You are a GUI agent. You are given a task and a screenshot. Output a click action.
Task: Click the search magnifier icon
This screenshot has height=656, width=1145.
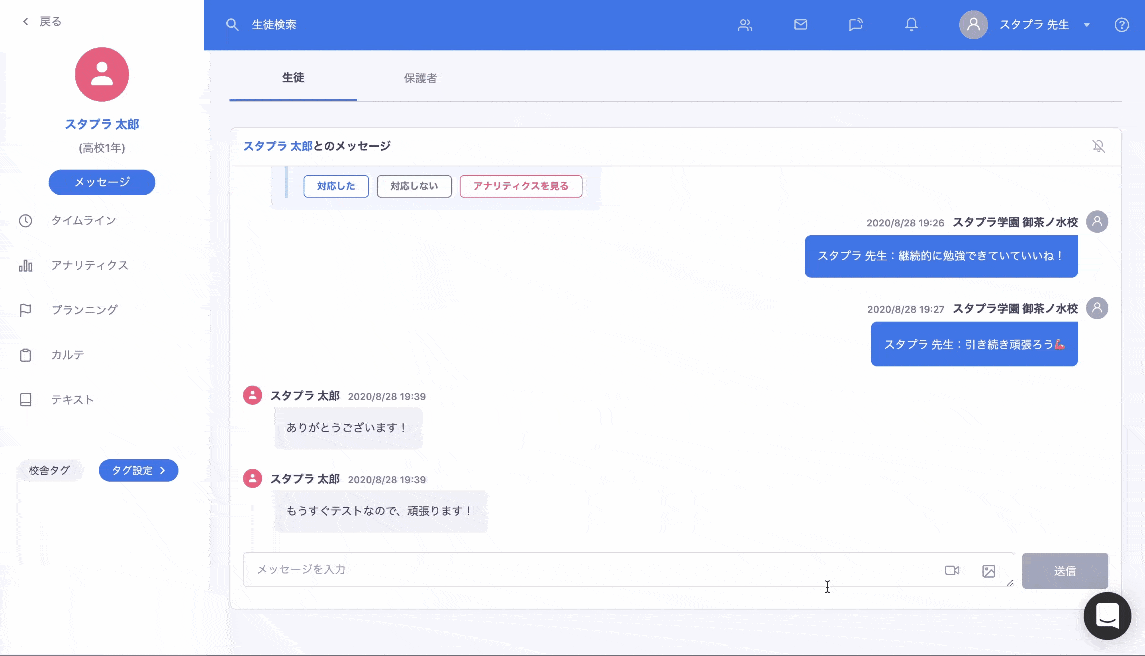(x=232, y=25)
